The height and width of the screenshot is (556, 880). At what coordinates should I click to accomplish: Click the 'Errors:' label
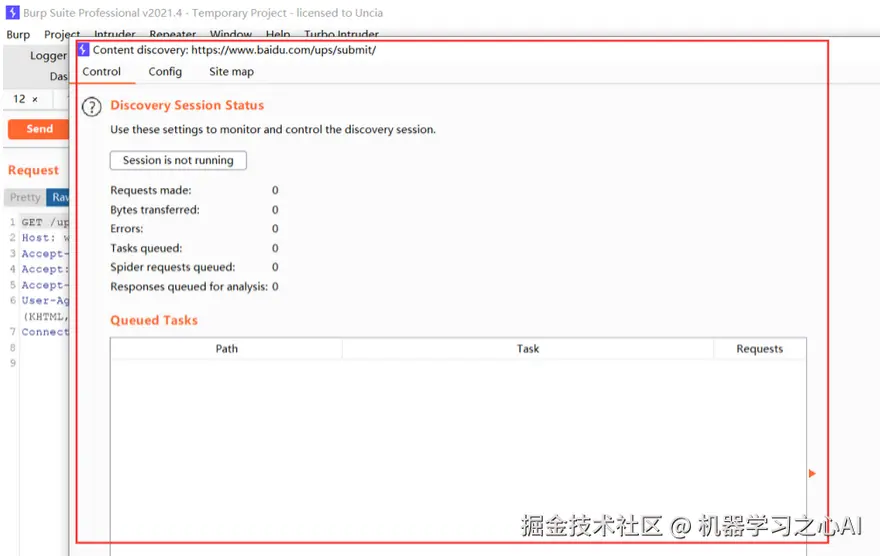(x=126, y=229)
